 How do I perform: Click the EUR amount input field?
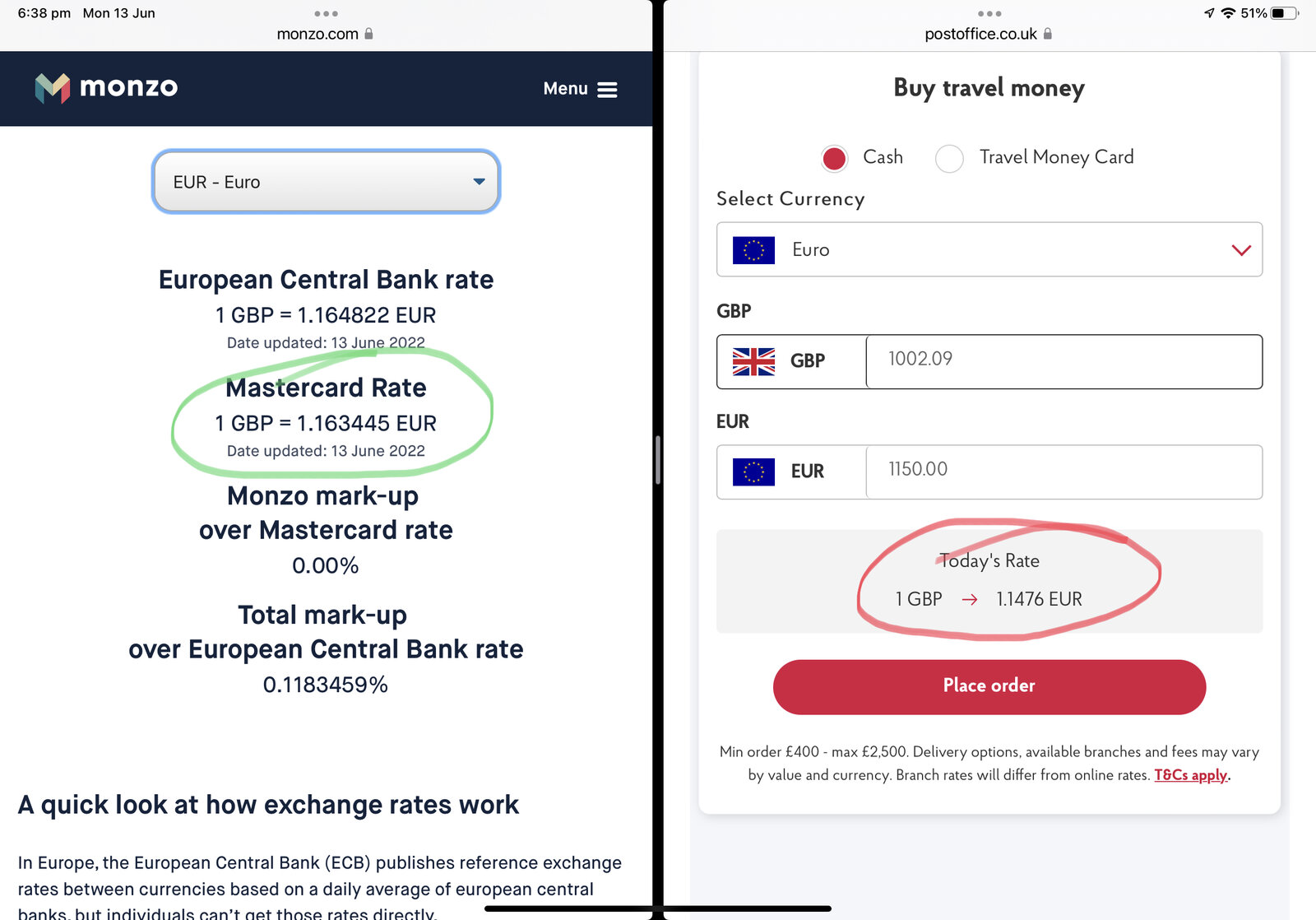[1063, 471]
